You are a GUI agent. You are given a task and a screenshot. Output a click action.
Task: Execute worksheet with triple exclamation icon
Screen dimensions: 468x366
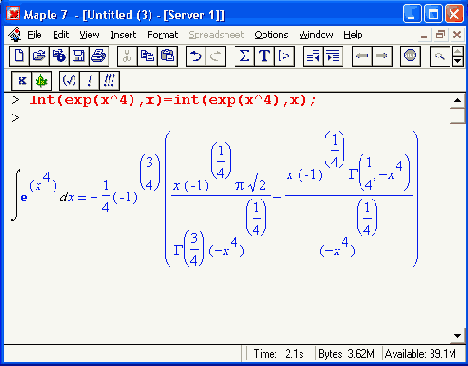tap(109, 81)
